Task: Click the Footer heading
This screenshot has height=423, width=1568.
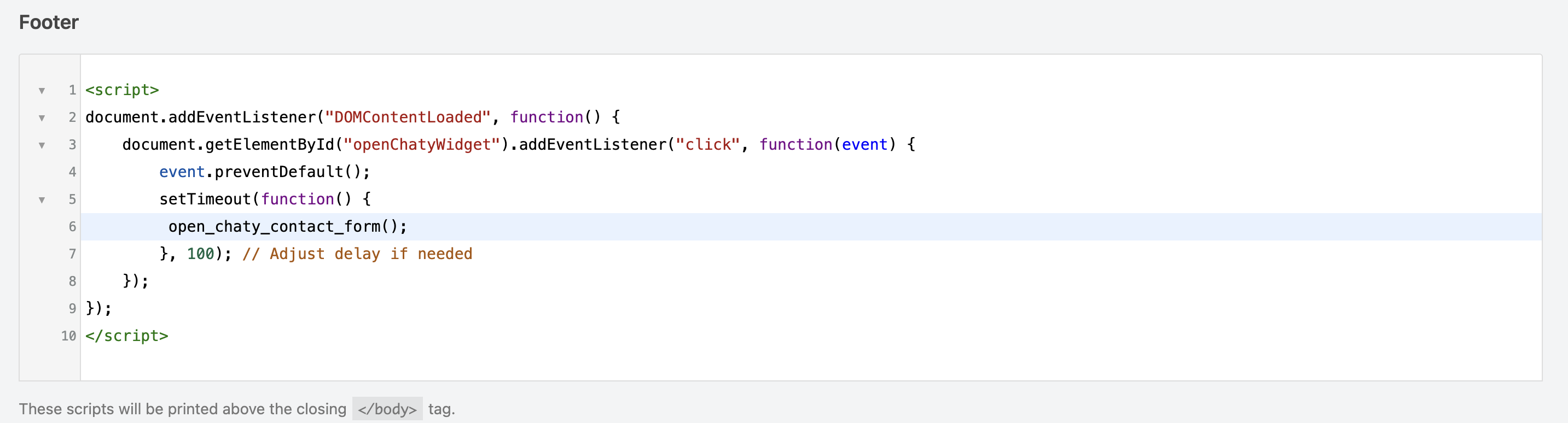Action: (49, 22)
